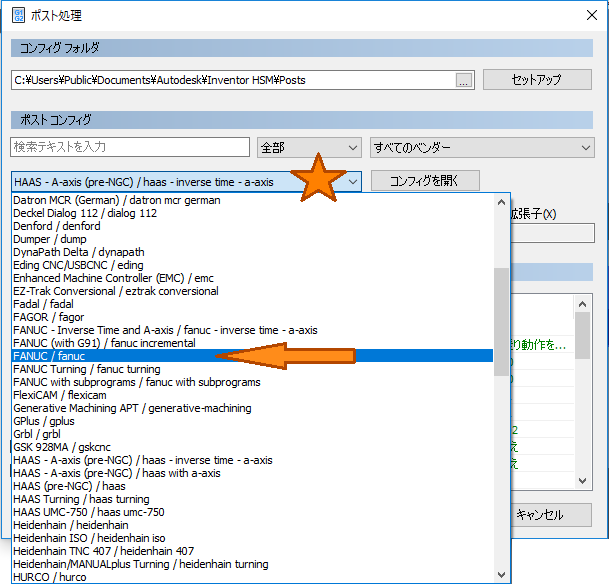This screenshot has width=609, height=584.
Task: Select FANUC (with G91) incremental entry
Action: click(252, 343)
